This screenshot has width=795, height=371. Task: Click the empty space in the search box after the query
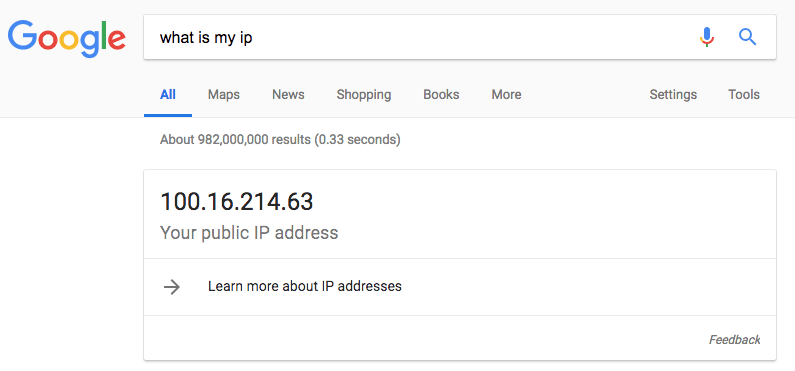pyautogui.click(x=472, y=38)
